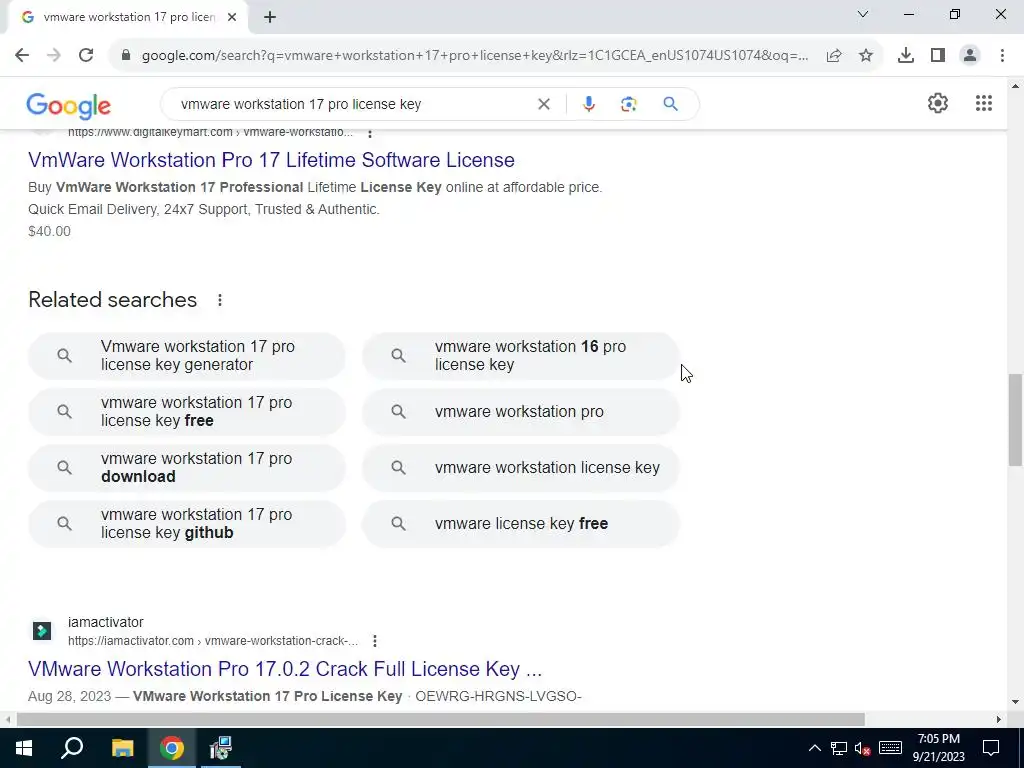
Task: Open File Explorer from taskbar
Action: click(x=122, y=748)
